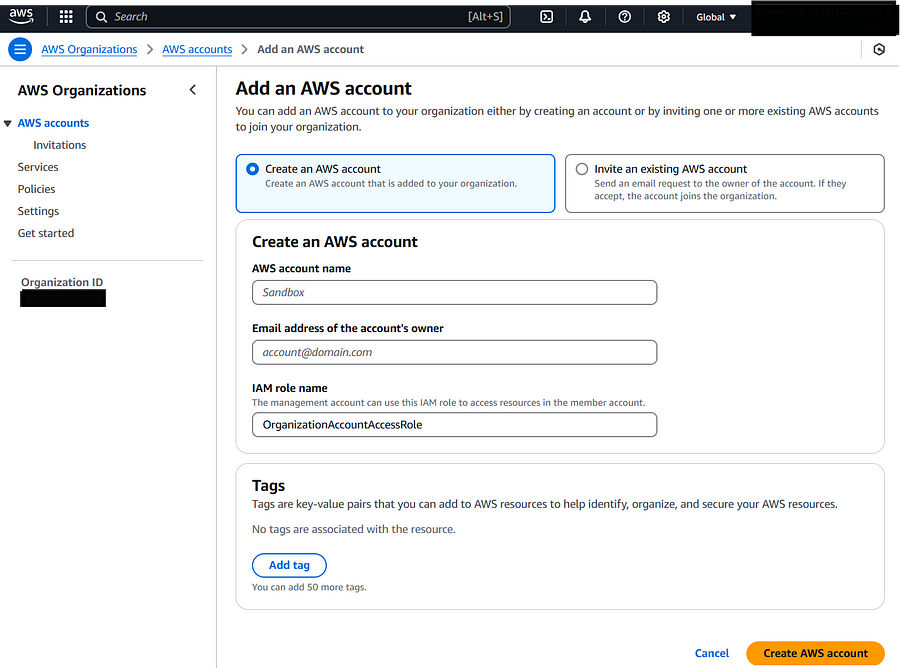Viewport: 900px width, 668px height.
Task: Open the hexagon info panel icon
Action: 879,49
